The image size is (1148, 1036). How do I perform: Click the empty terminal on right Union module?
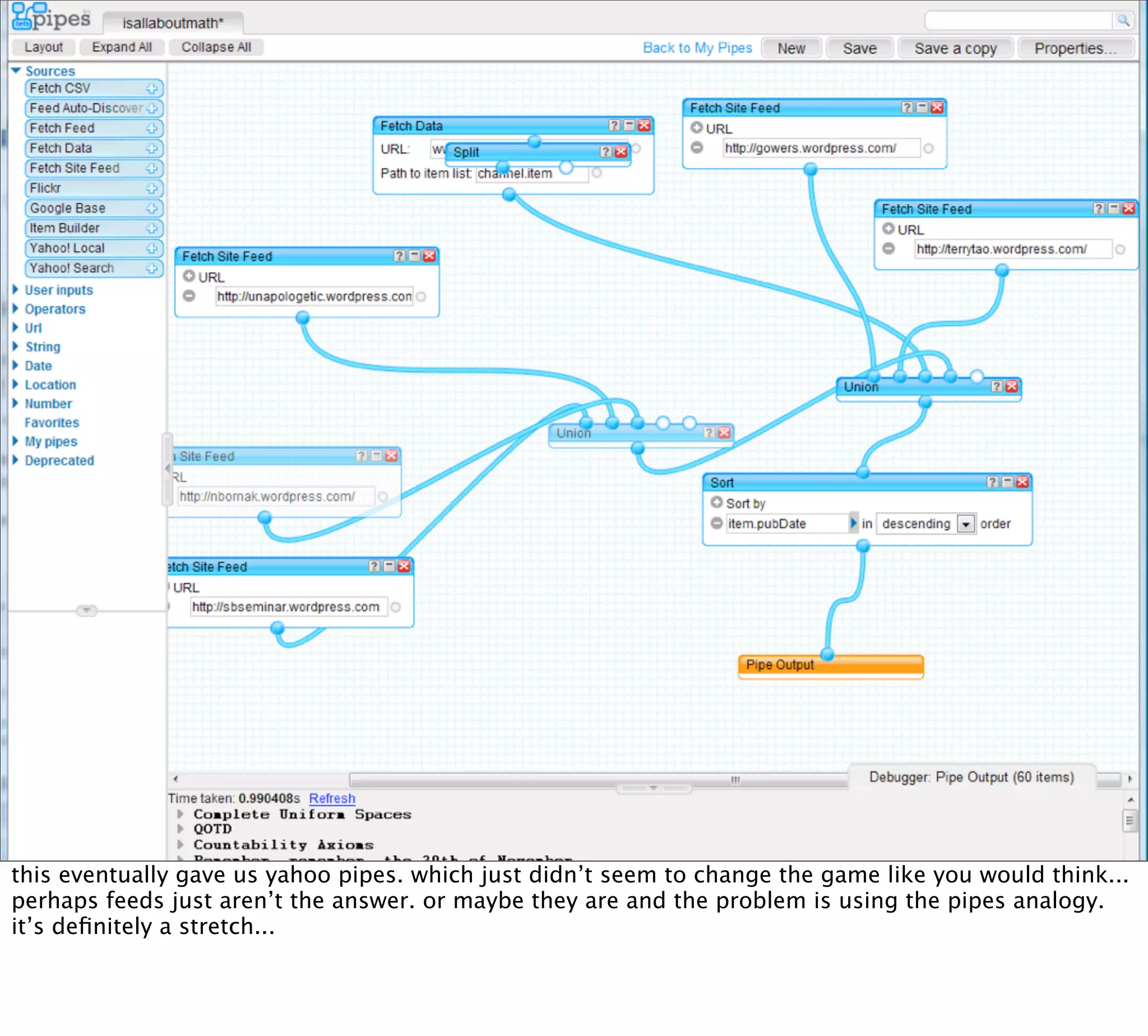pyautogui.click(x=976, y=376)
